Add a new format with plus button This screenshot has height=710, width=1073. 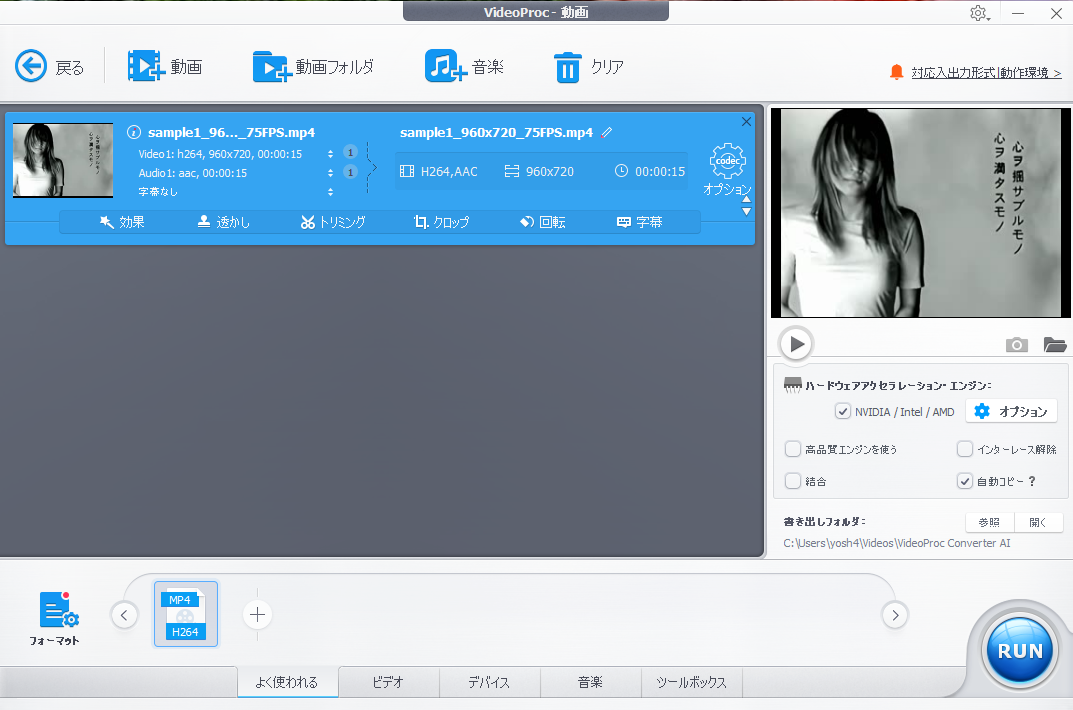(x=257, y=615)
